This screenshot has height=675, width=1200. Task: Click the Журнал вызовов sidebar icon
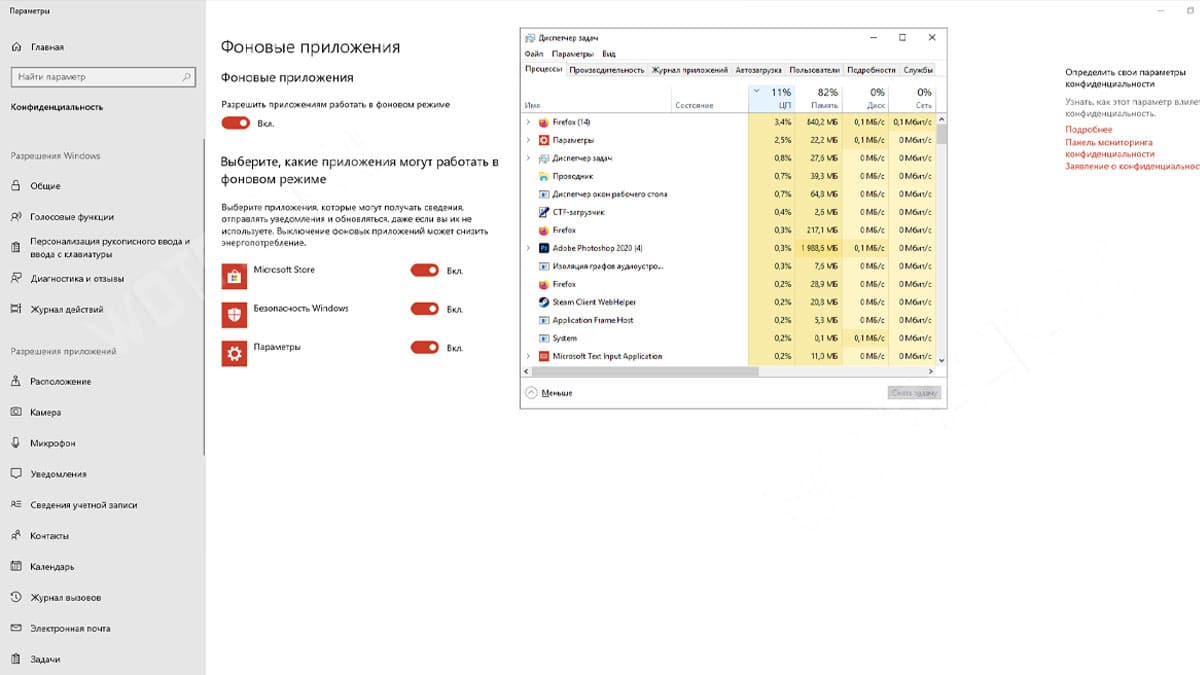click(16, 598)
